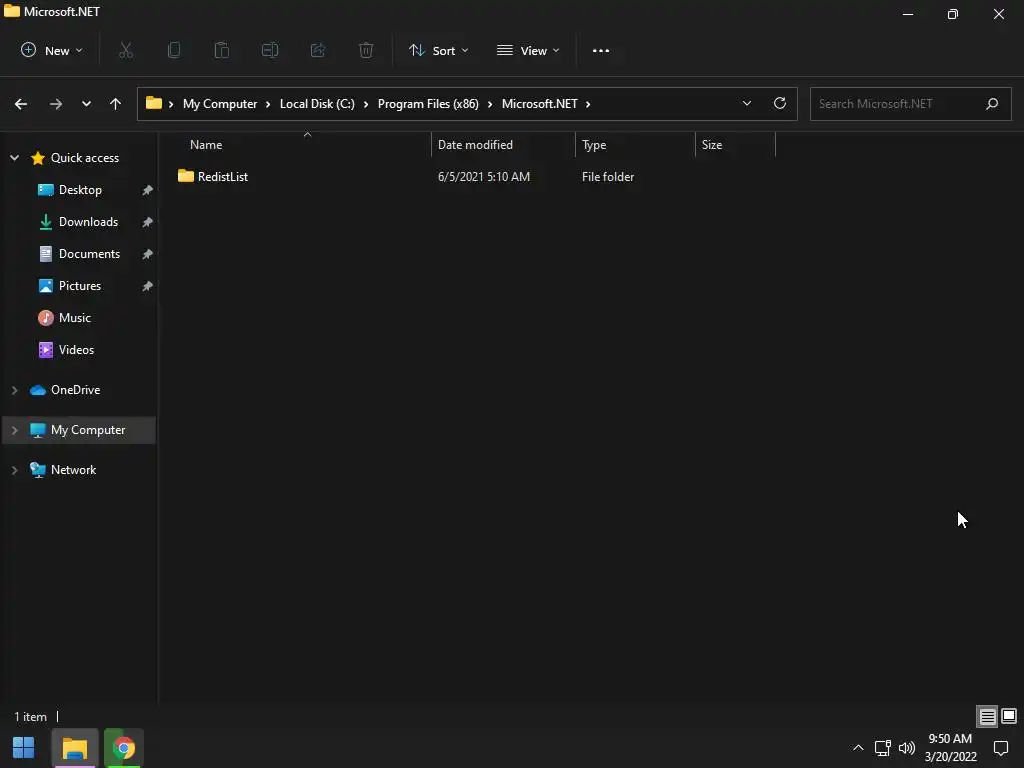
Task: Open the Sort dropdown
Action: click(x=438, y=50)
